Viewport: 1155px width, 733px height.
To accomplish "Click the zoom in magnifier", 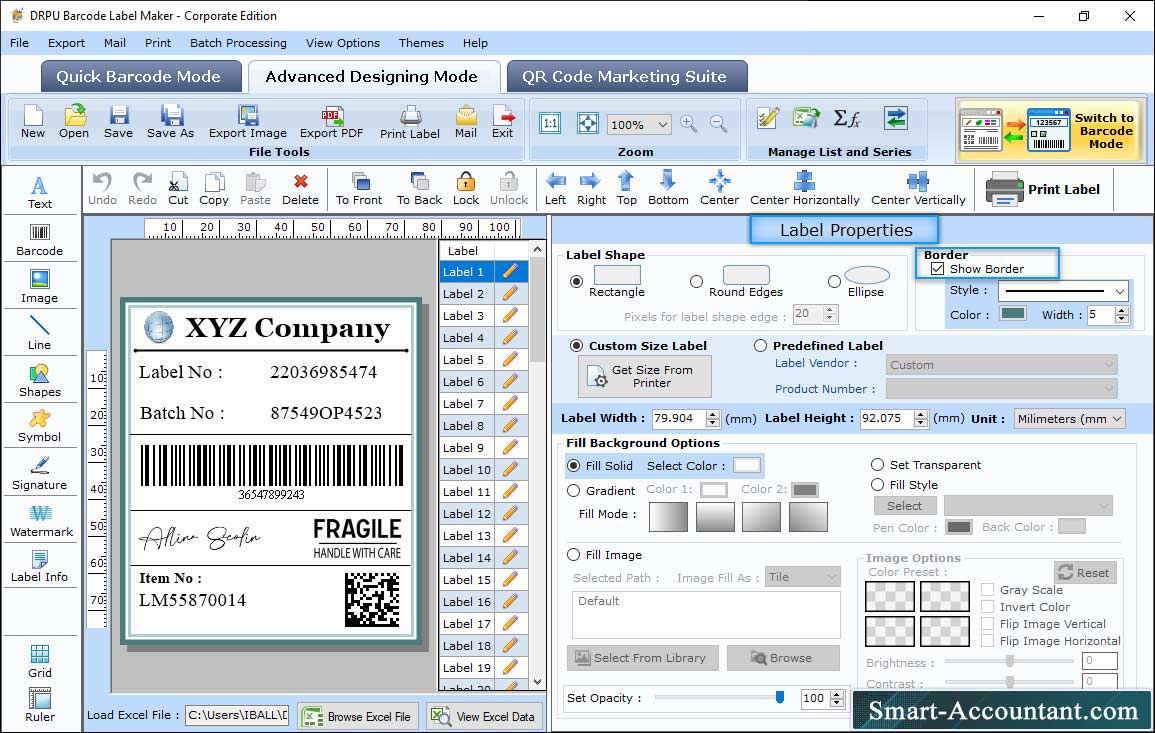I will [689, 124].
